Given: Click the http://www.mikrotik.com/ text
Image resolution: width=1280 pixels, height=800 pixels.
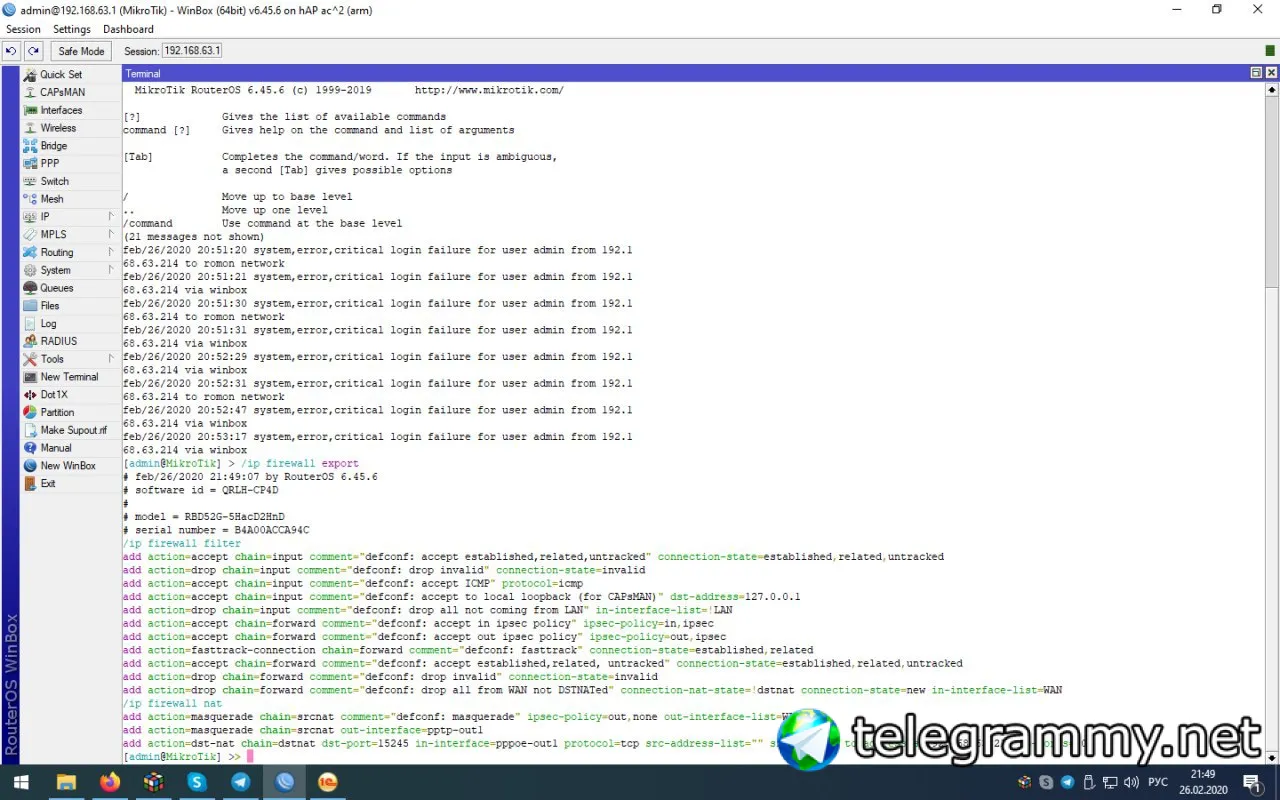Looking at the screenshot, I should 489,90.
